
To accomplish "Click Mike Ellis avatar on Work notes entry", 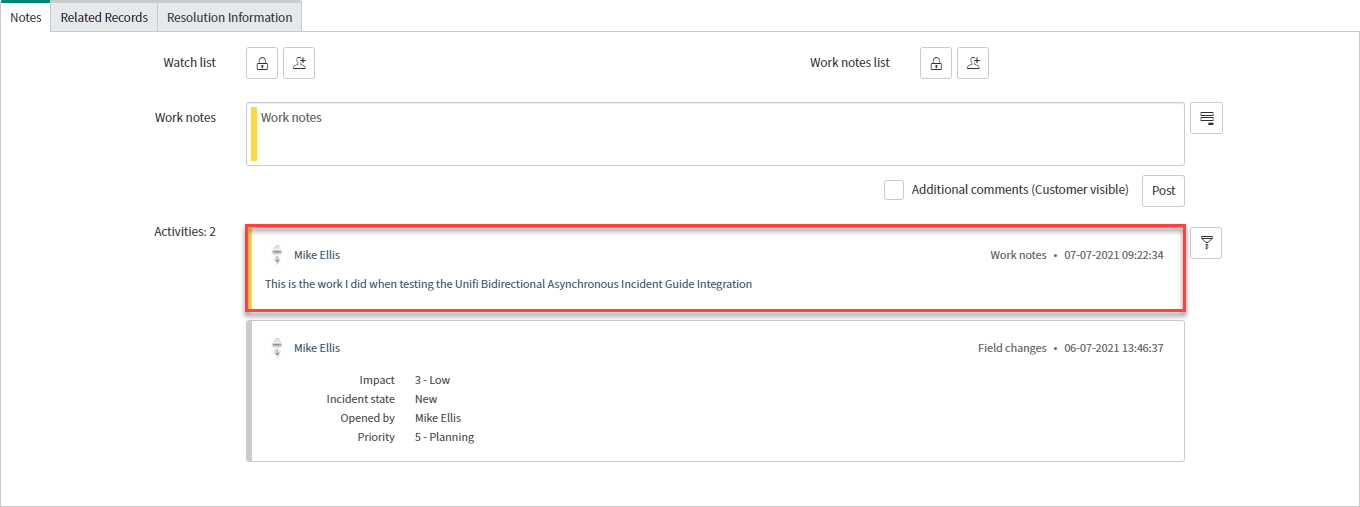I will pyautogui.click(x=277, y=255).
